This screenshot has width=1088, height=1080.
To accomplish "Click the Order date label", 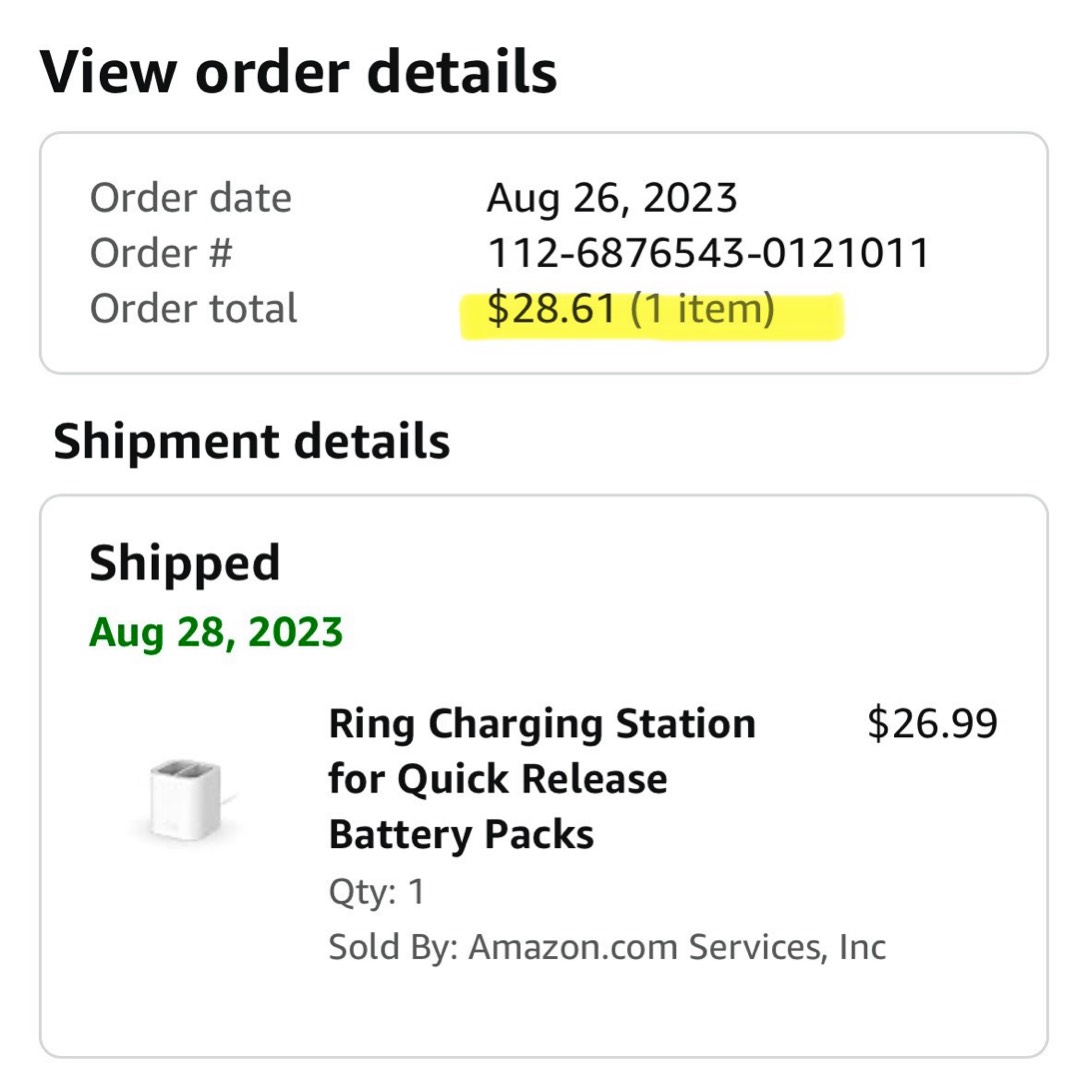I will click(x=191, y=198).
